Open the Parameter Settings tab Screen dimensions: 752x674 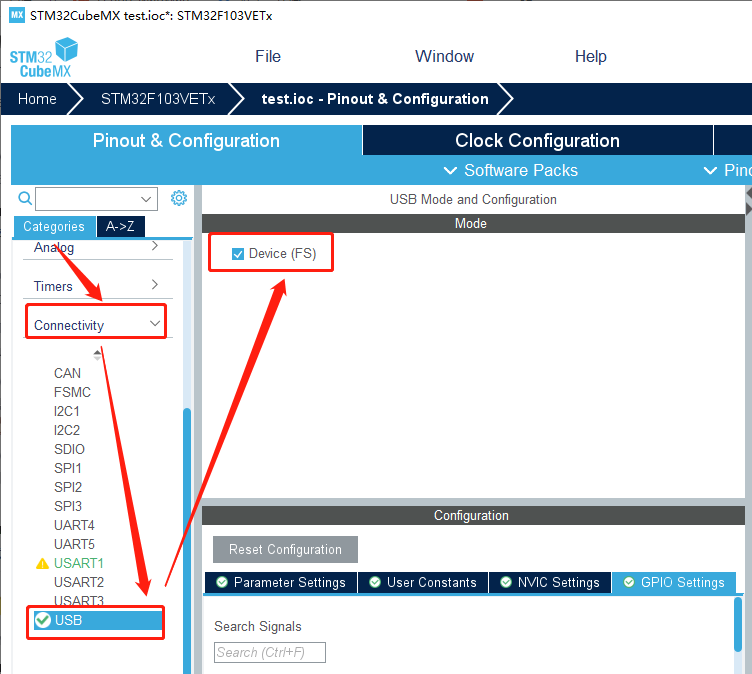click(281, 582)
